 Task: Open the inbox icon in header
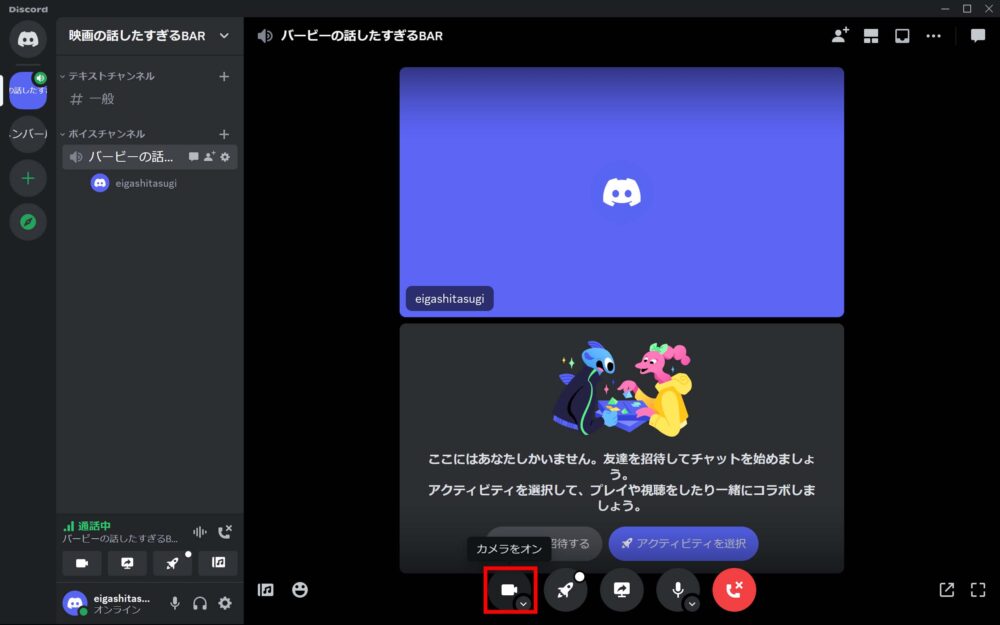[x=902, y=36]
